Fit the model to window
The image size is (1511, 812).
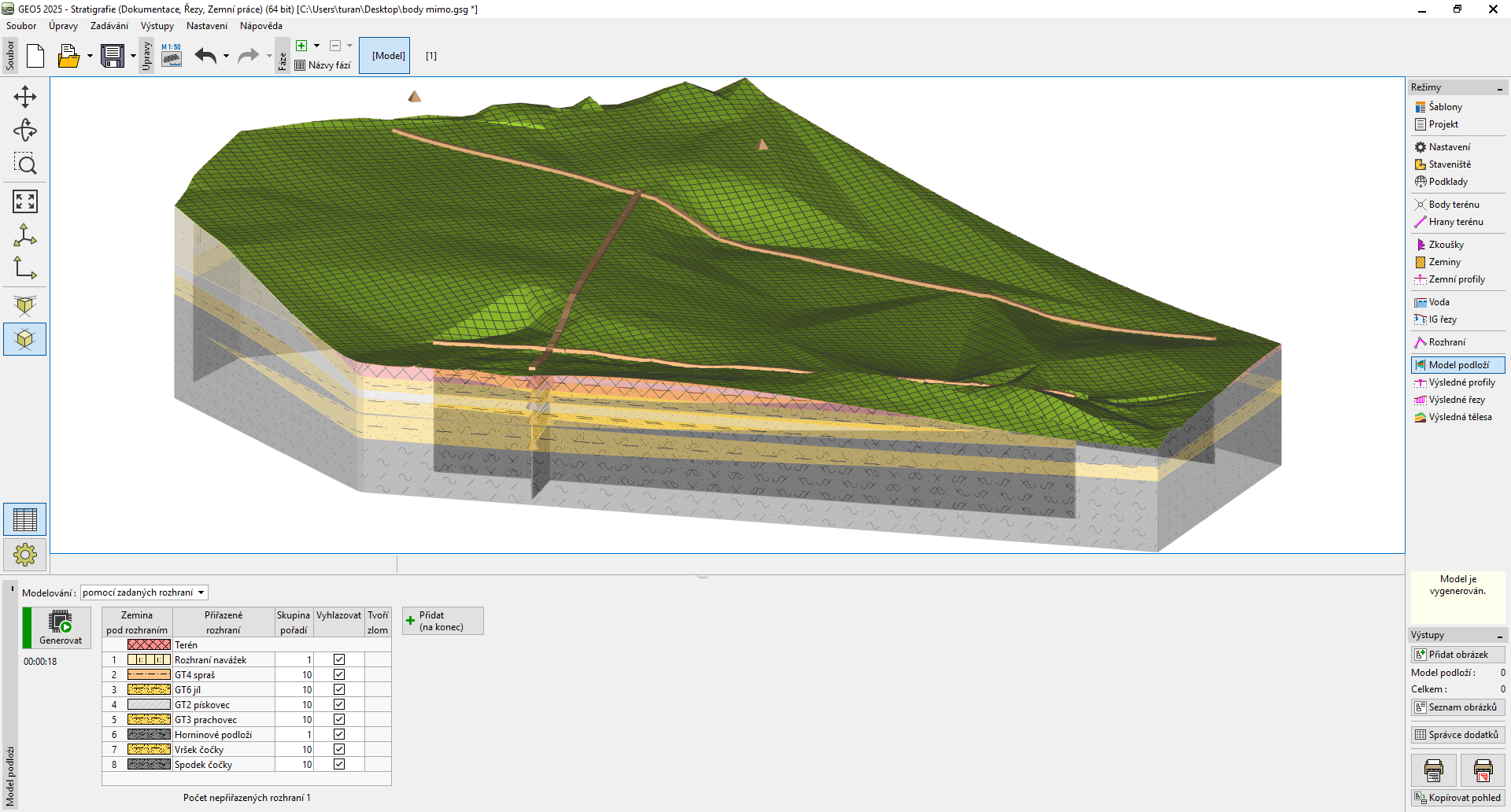tap(25, 201)
